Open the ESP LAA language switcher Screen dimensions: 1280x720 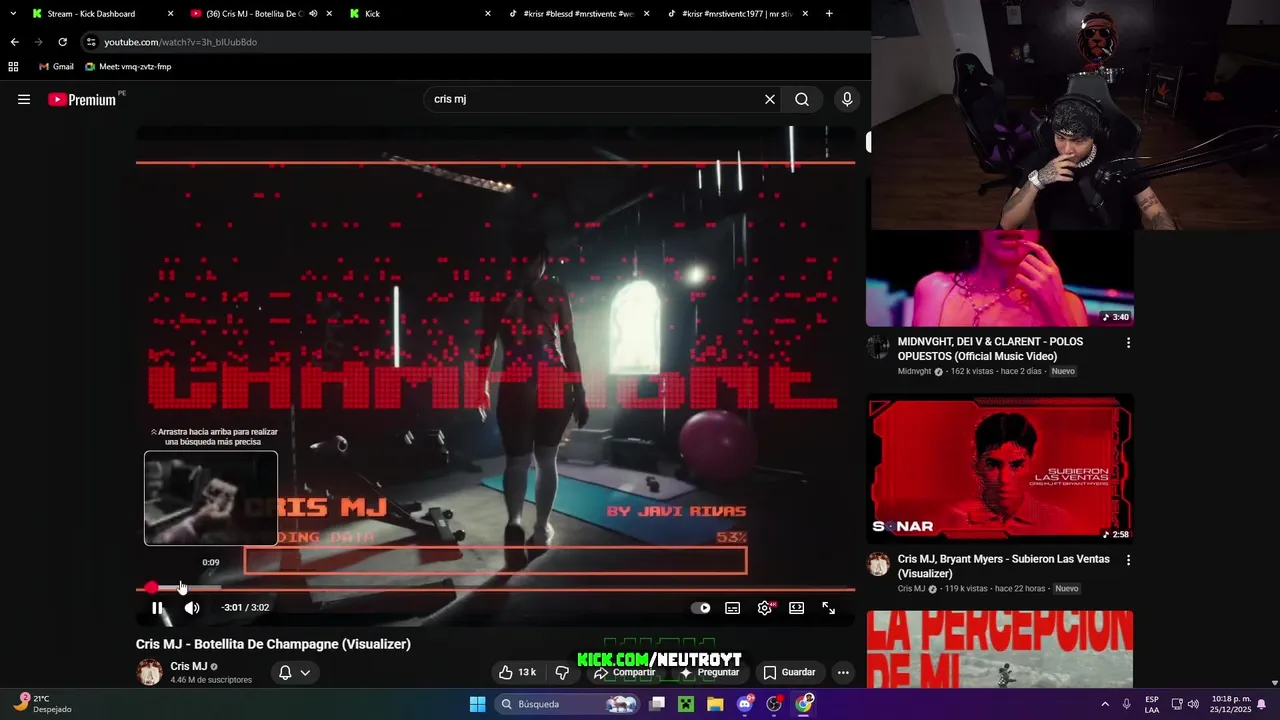[1152, 704]
